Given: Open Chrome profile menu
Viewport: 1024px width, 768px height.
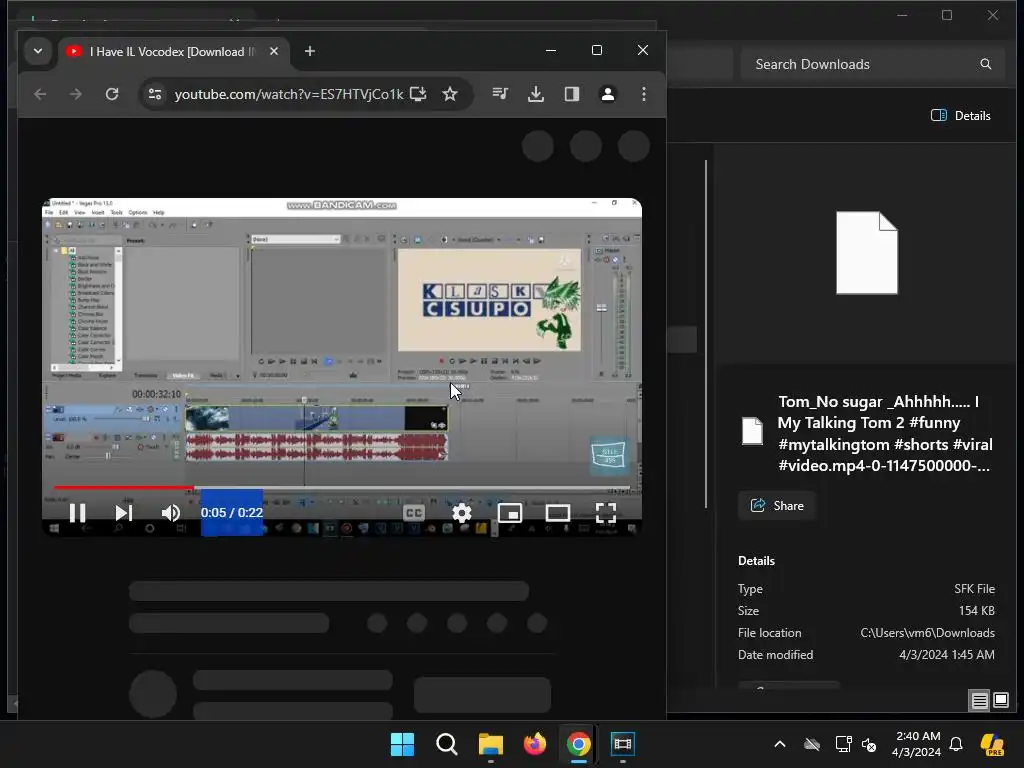Looking at the screenshot, I should point(608,94).
